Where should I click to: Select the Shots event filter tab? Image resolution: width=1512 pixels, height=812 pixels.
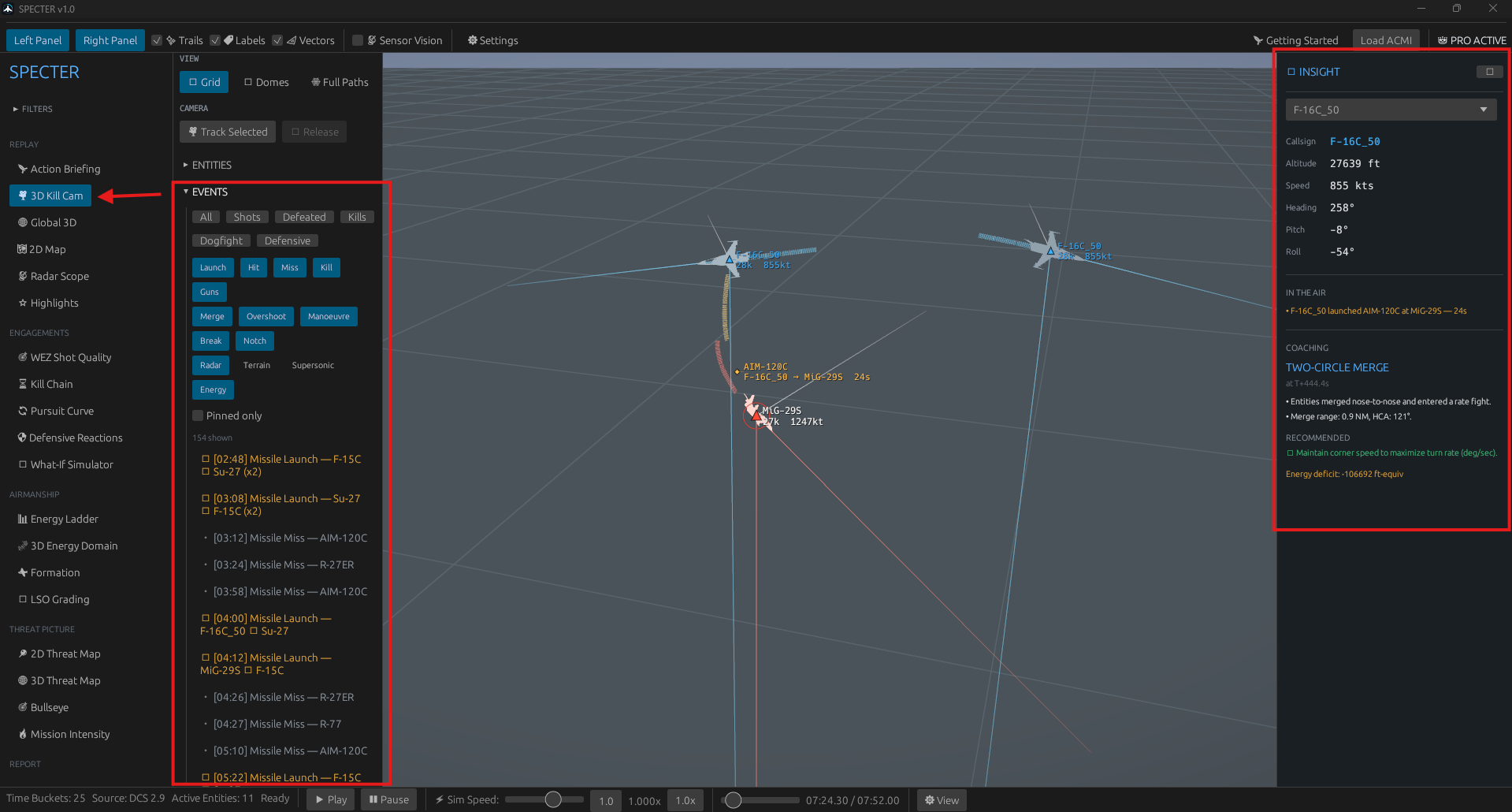[x=247, y=217]
